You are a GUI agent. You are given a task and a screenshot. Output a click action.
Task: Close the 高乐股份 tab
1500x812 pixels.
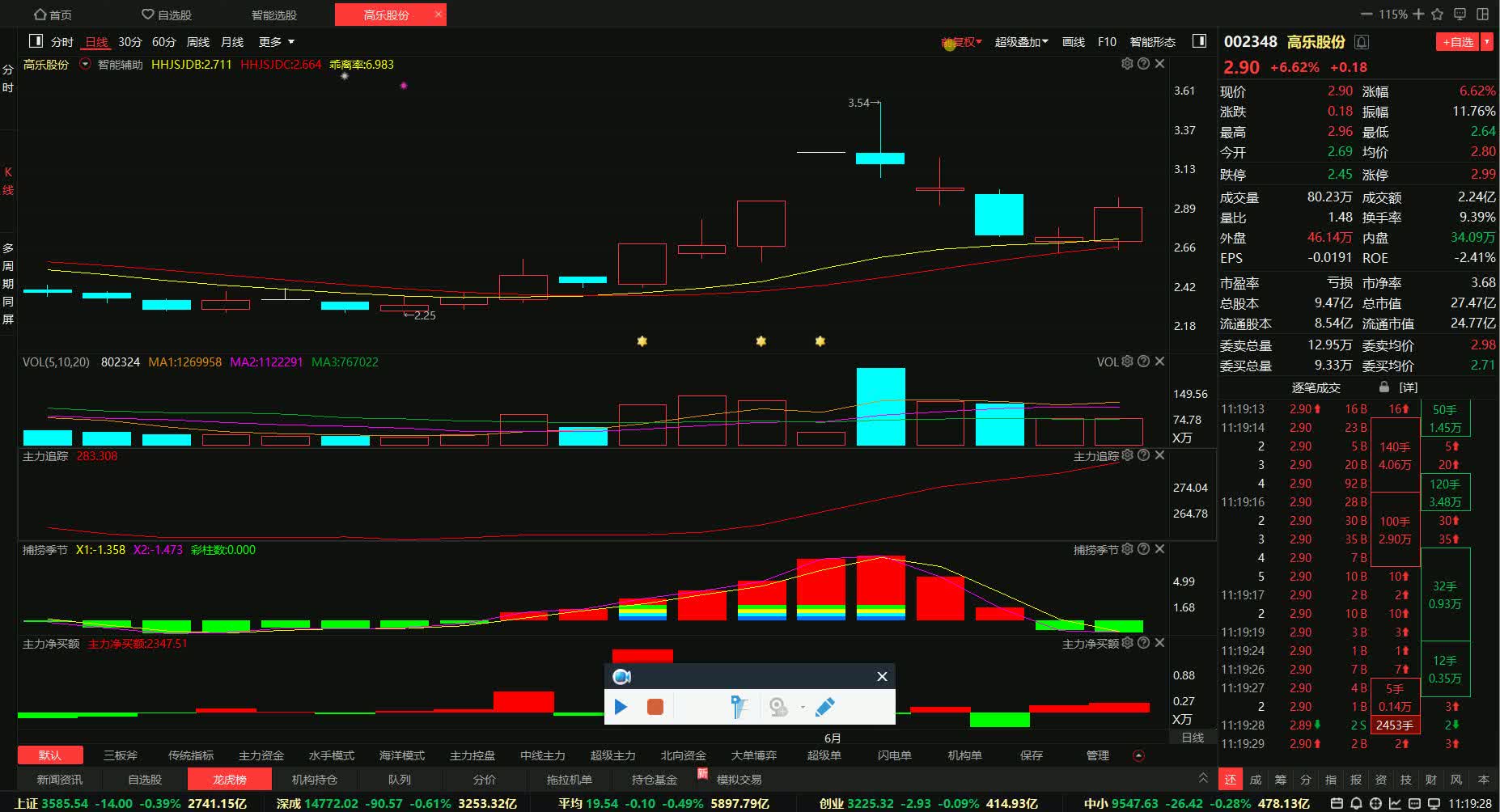(439, 14)
